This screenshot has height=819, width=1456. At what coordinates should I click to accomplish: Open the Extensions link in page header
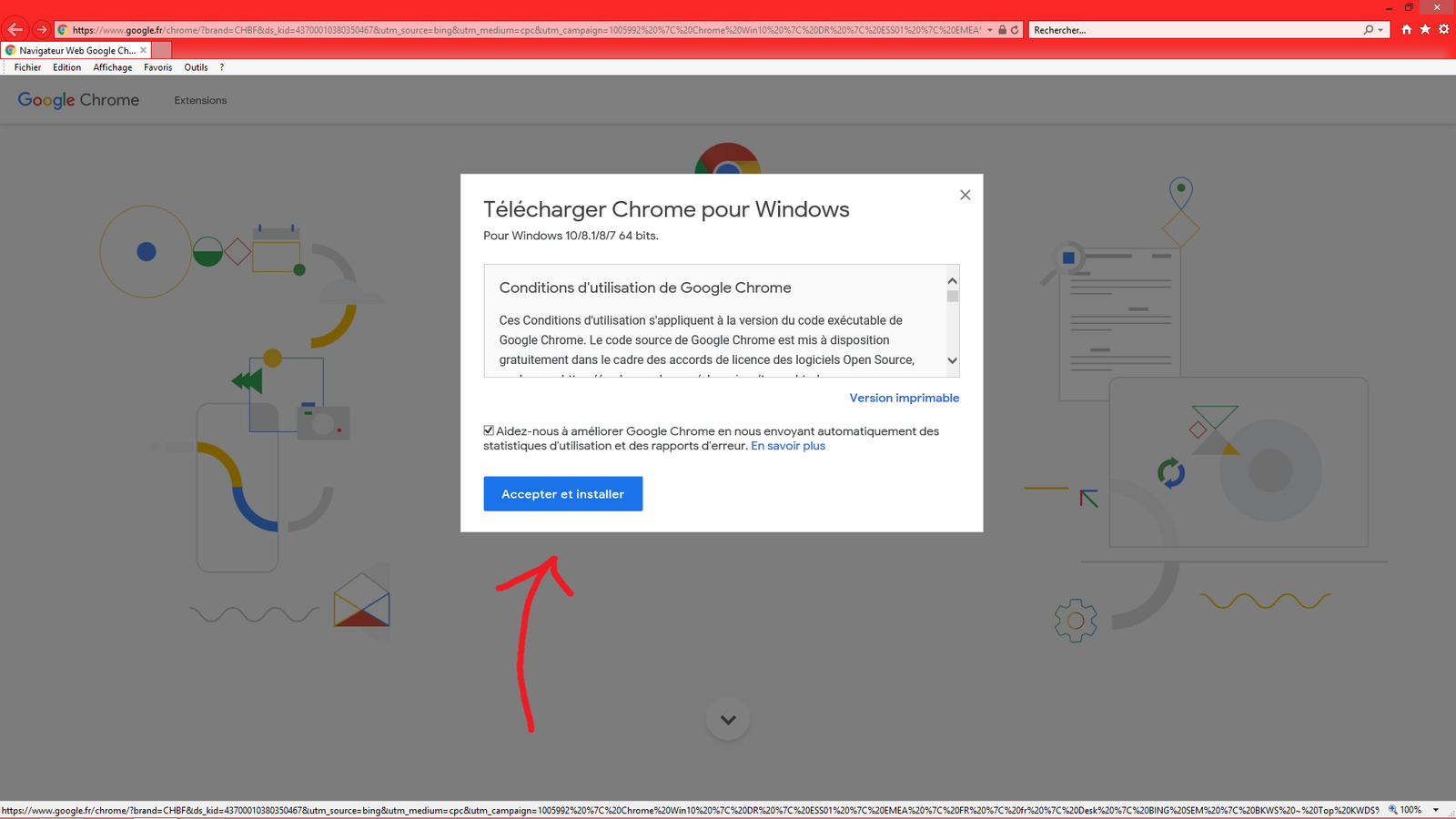[x=200, y=100]
